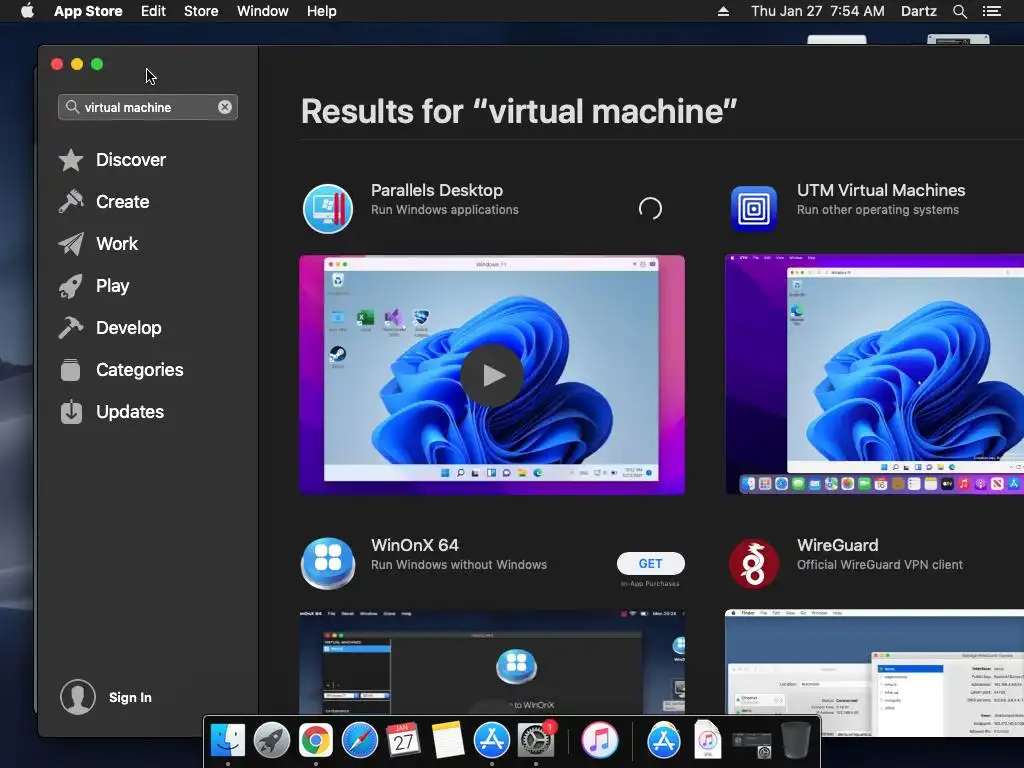Open the Updates section in the sidebar
This screenshot has height=768, width=1024.
pyautogui.click(x=111, y=411)
